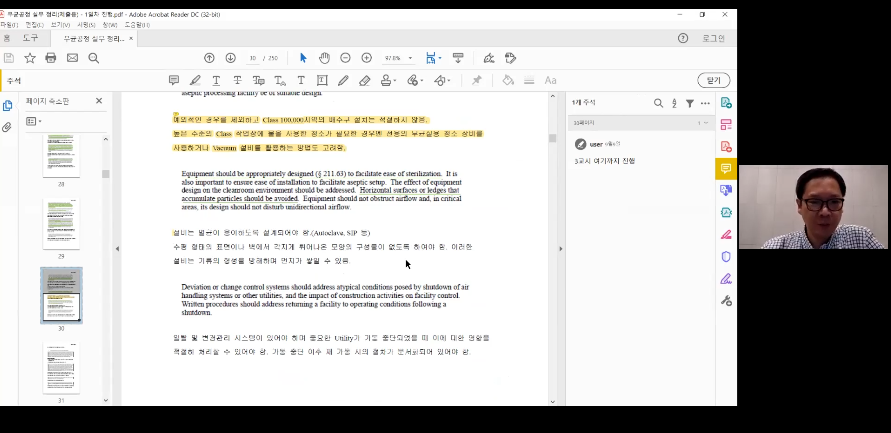Zoom in with the plus circle icon

367,58
